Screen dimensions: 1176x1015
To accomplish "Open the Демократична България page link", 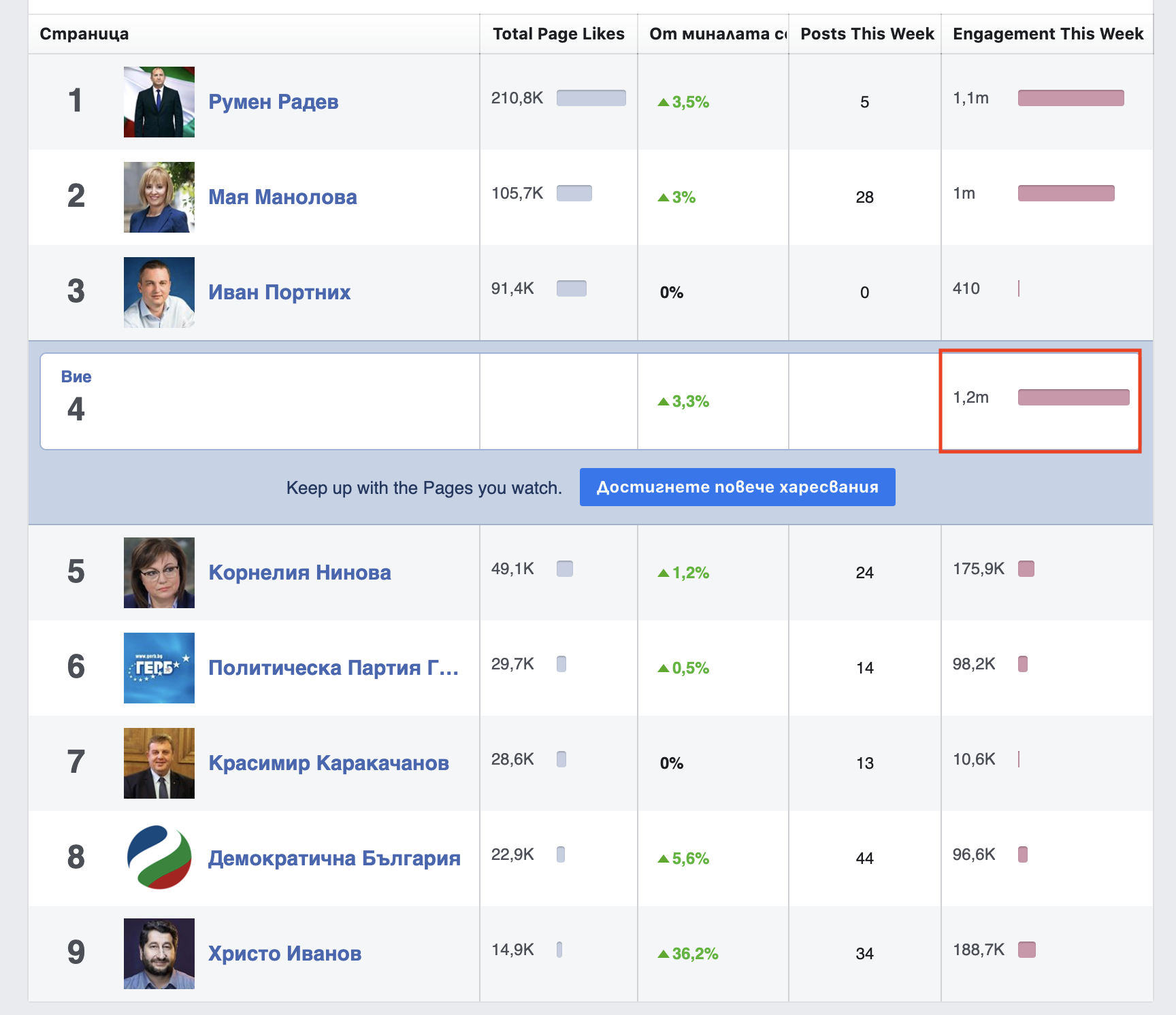I will click(x=334, y=859).
